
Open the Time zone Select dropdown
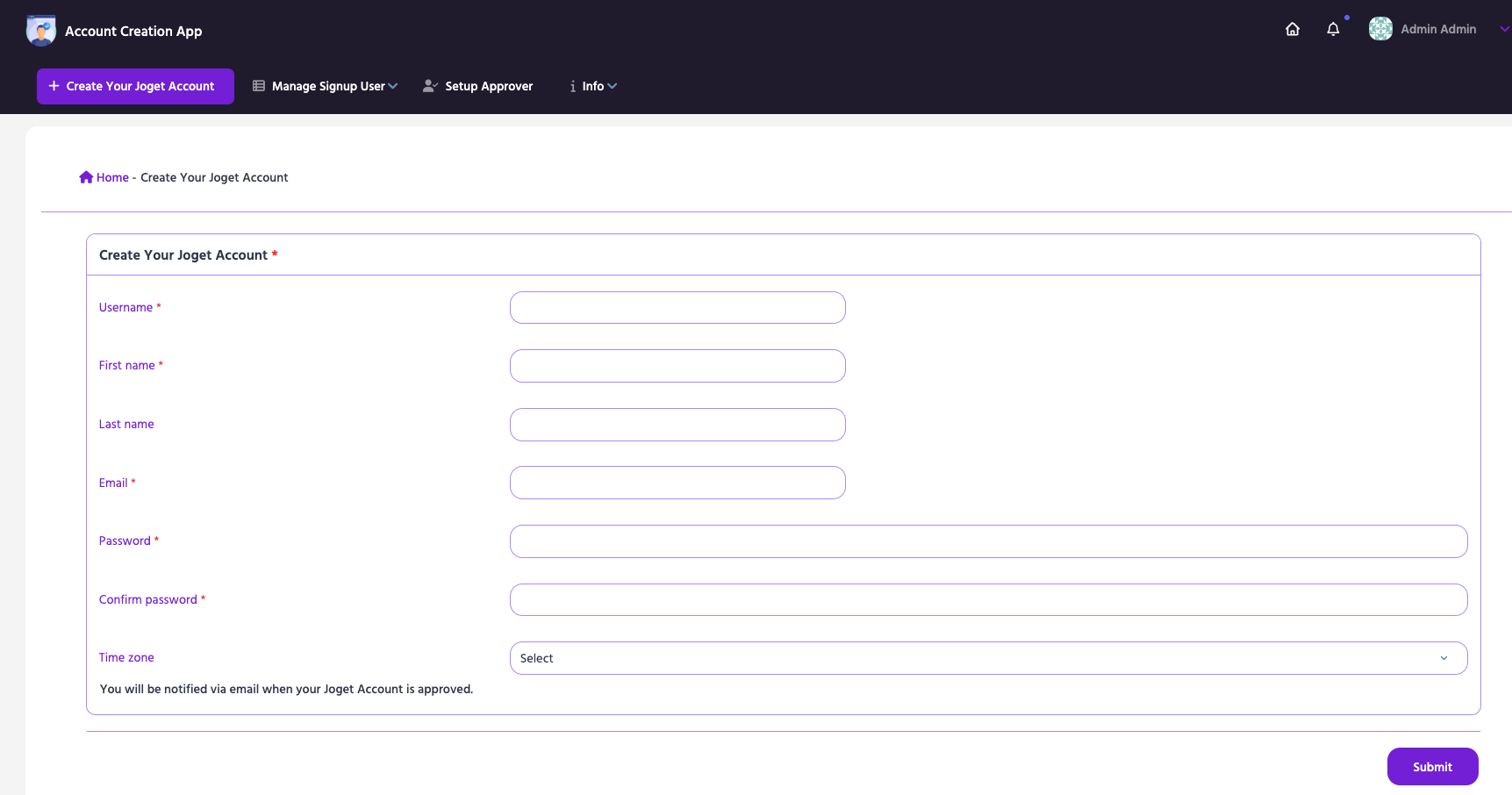(x=989, y=658)
